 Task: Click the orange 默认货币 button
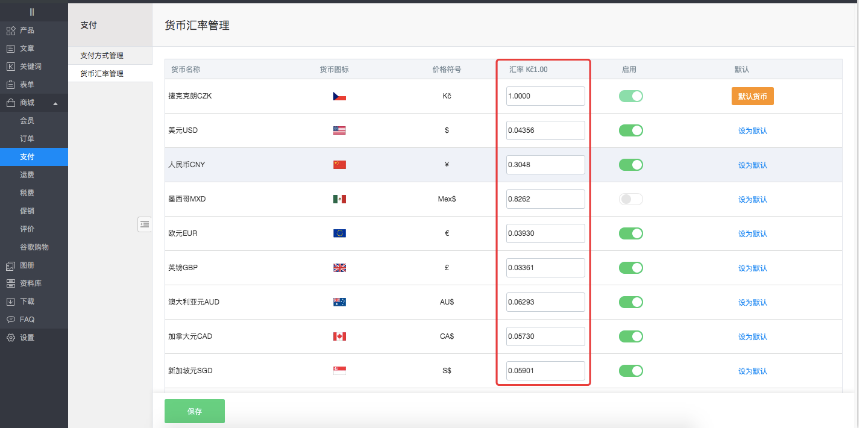(752, 96)
